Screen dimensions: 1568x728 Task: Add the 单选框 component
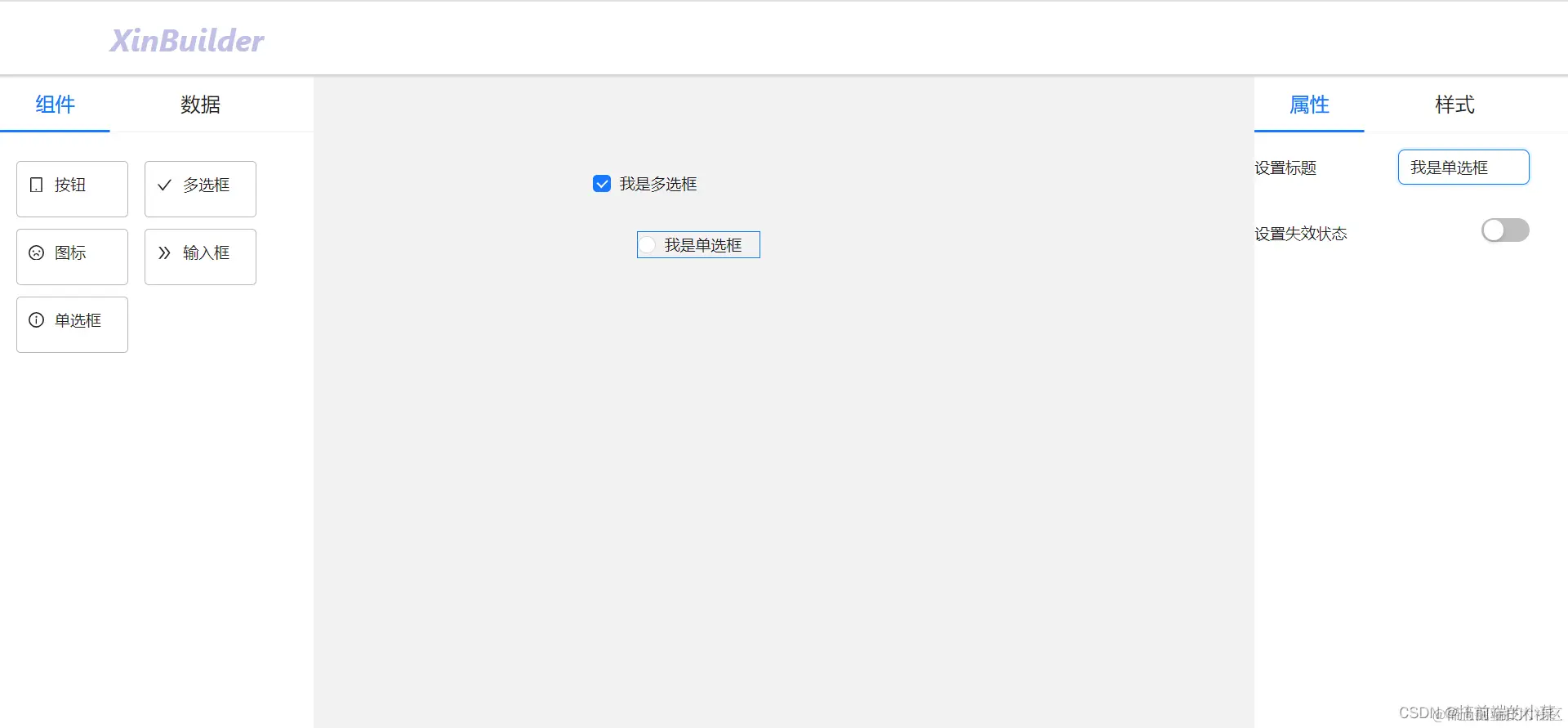tap(72, 324)
